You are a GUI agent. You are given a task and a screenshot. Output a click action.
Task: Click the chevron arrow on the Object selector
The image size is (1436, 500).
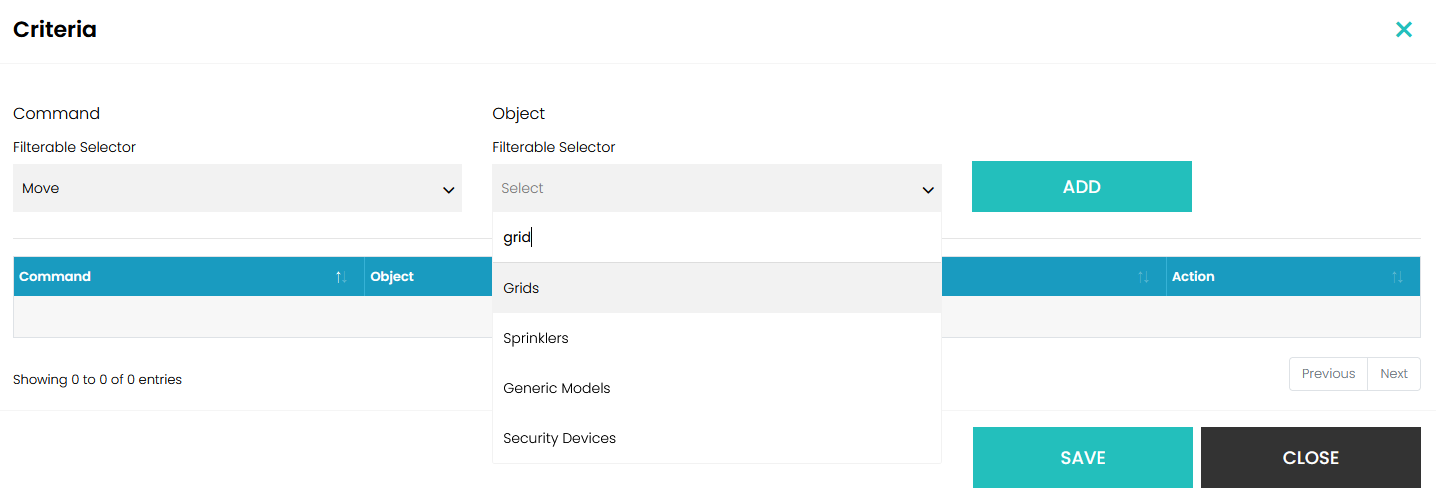click(x=928, y=190)
